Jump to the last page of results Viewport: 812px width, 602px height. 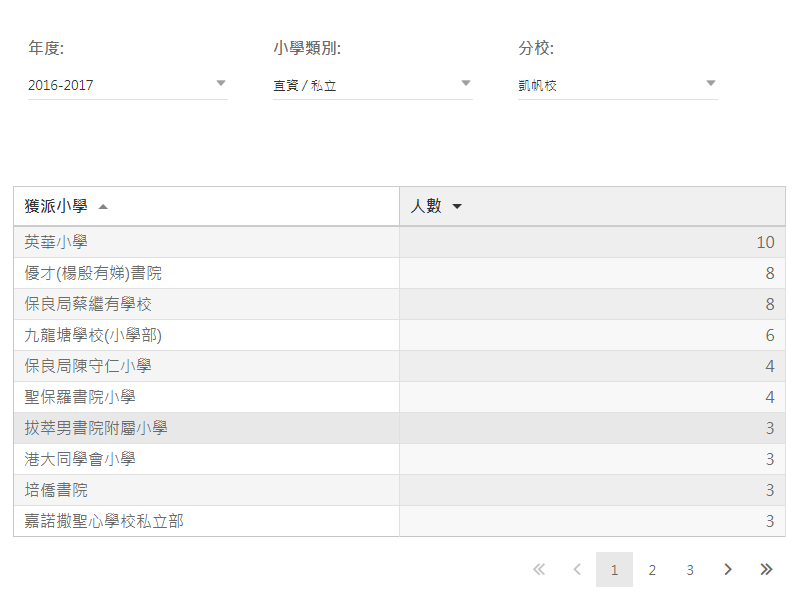766,570
